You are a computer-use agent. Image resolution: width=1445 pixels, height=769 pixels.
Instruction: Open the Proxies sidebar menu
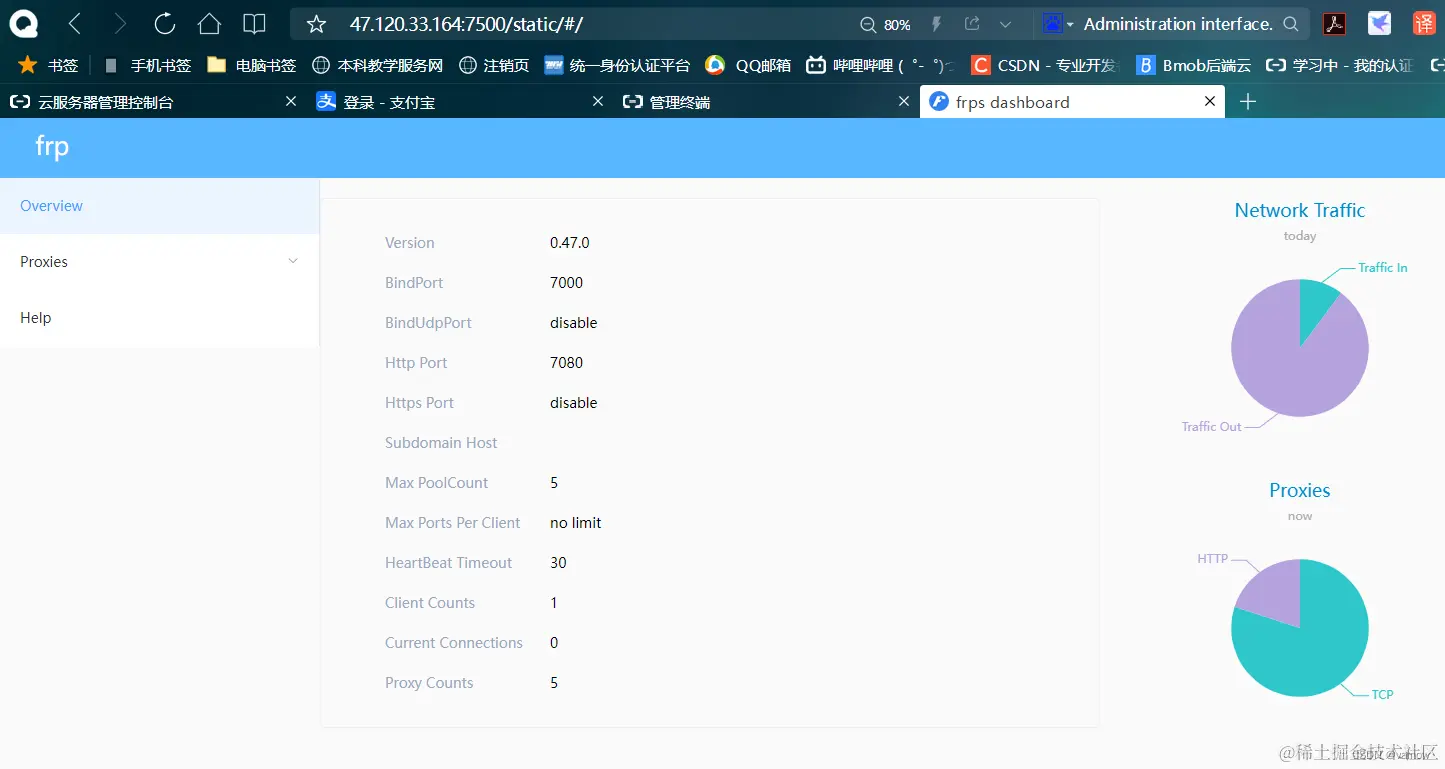tap(160, 262)
